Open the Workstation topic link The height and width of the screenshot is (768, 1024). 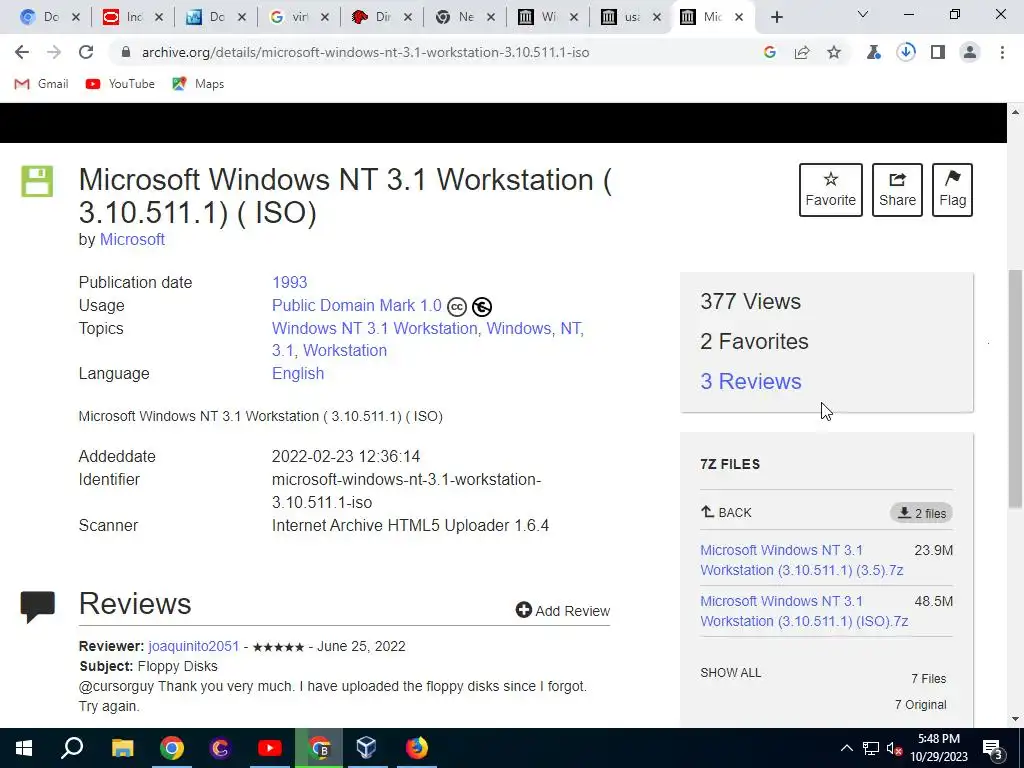345,351
